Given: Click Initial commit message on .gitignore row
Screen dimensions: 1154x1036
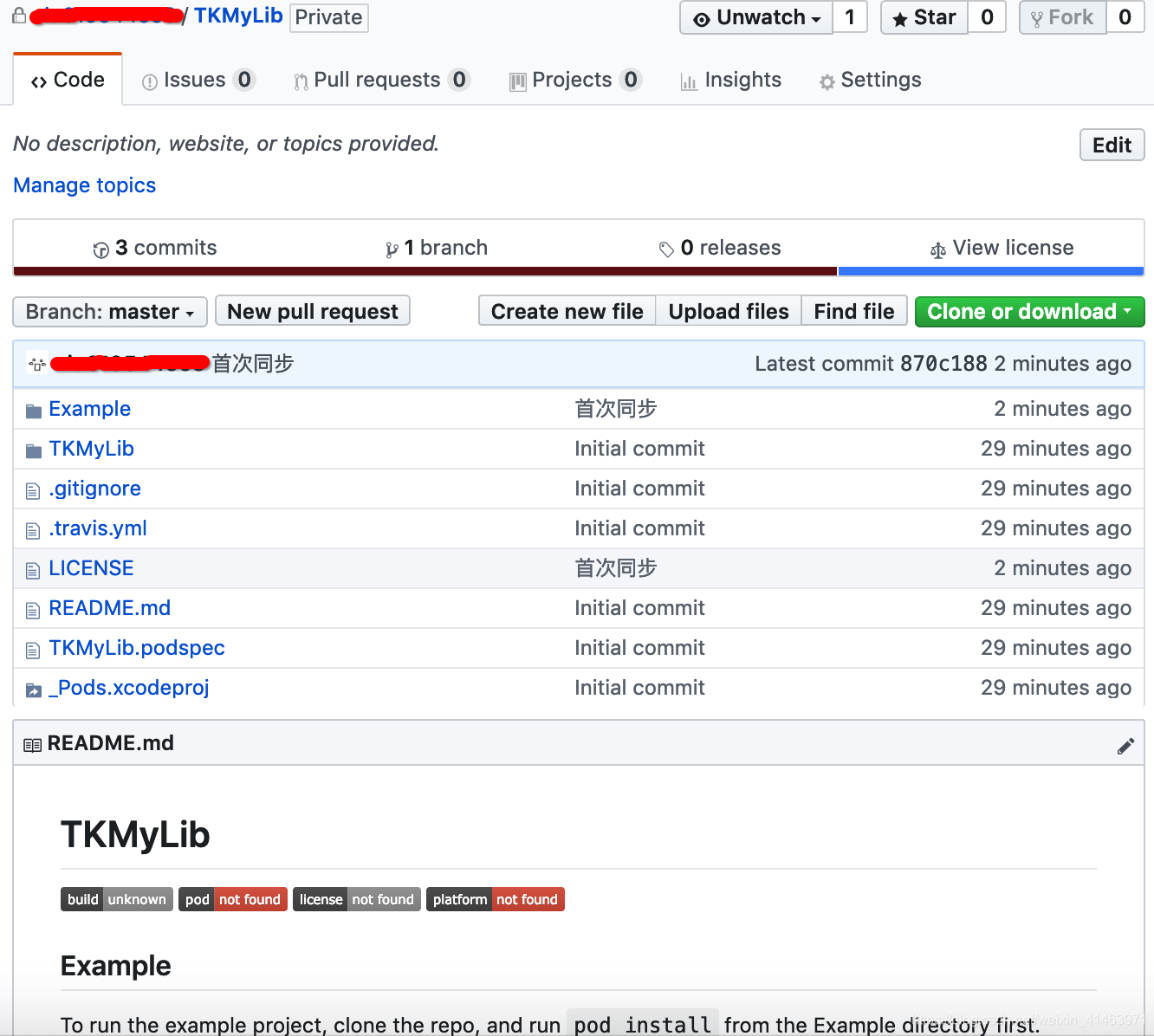Looking at the screenshot, I should tap(639, 489).
